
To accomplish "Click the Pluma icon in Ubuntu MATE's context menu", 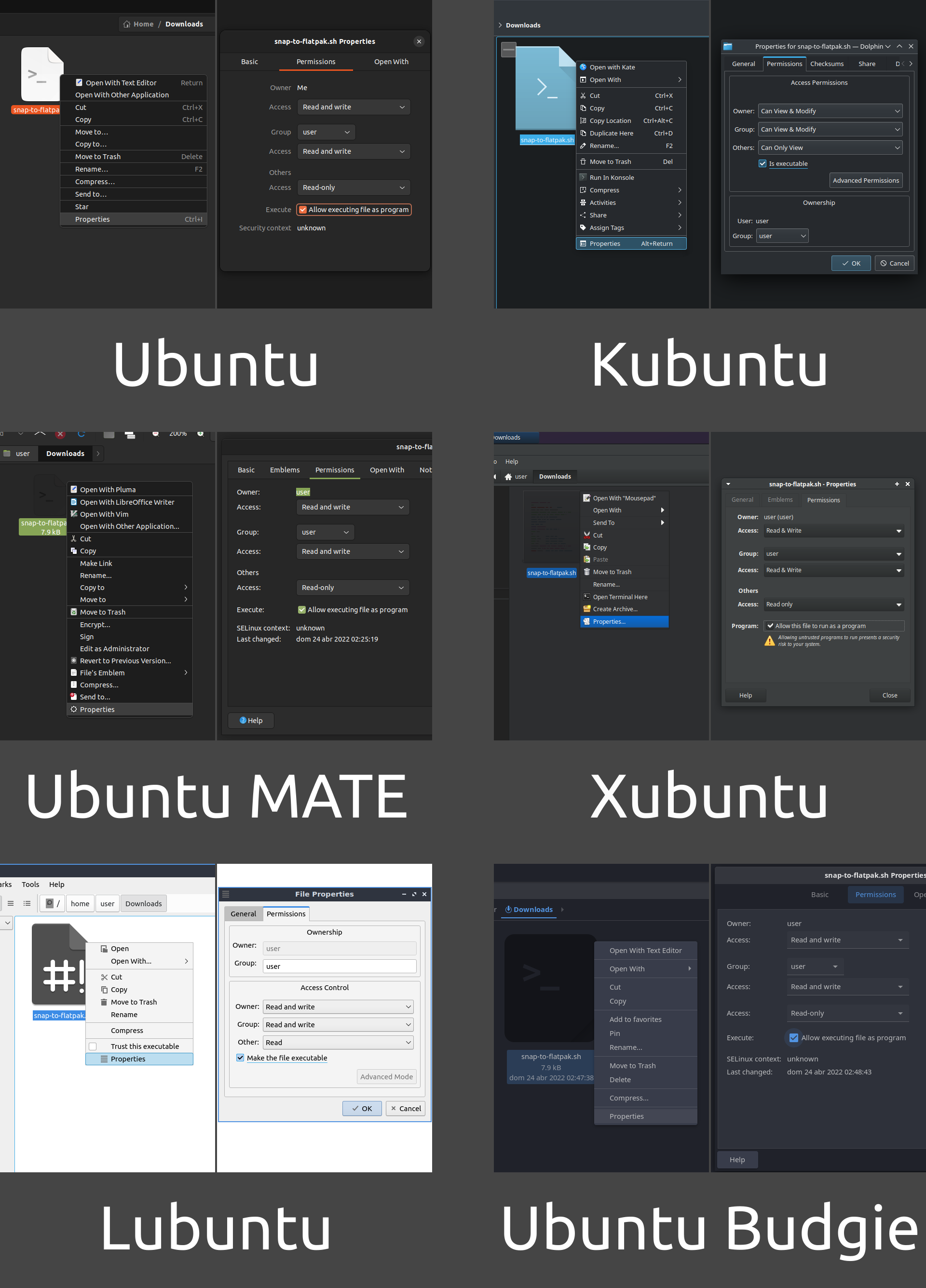I will point(74,489).
